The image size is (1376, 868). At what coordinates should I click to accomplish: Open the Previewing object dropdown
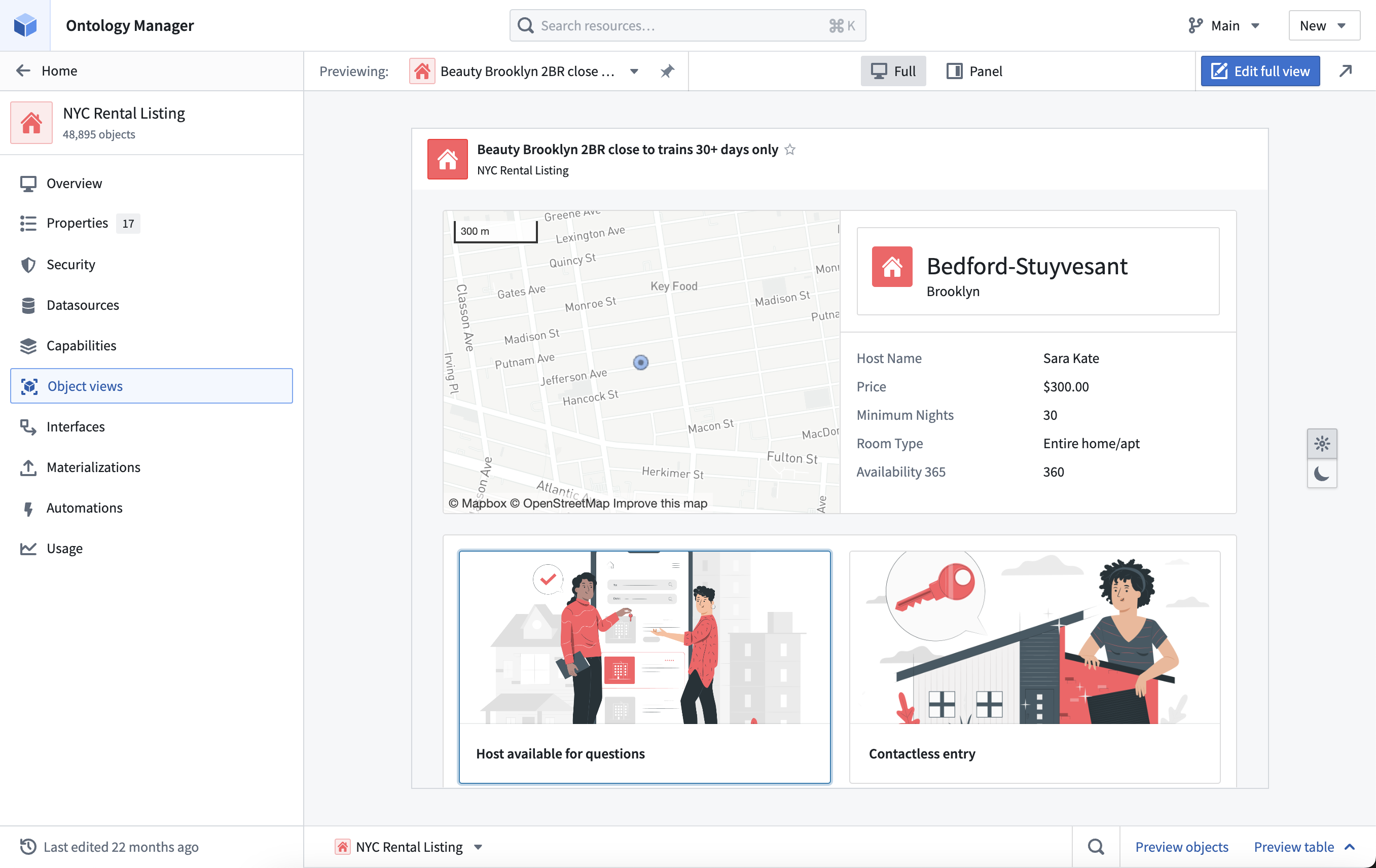635,71
